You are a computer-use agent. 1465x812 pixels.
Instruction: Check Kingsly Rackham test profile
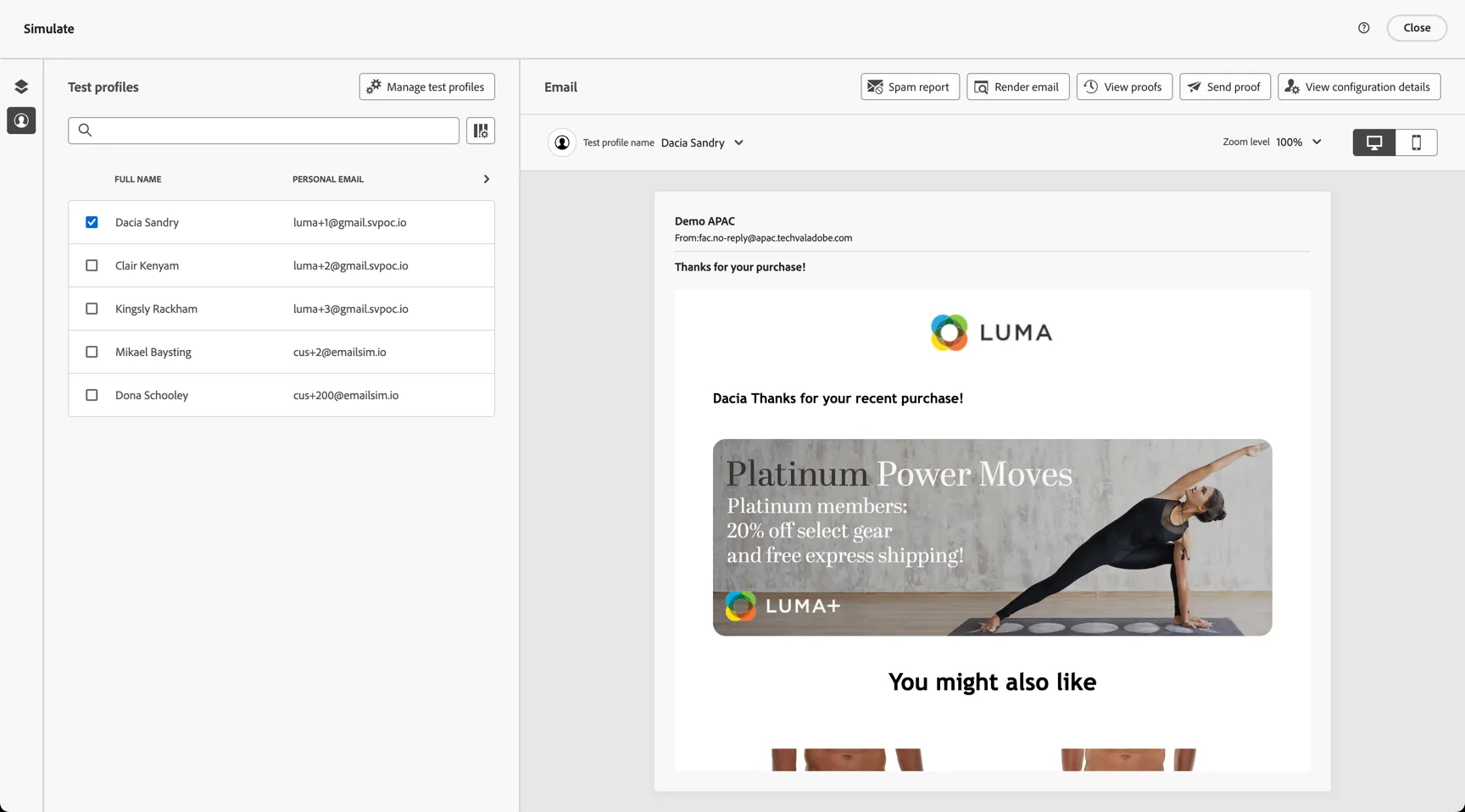point(92,309)
